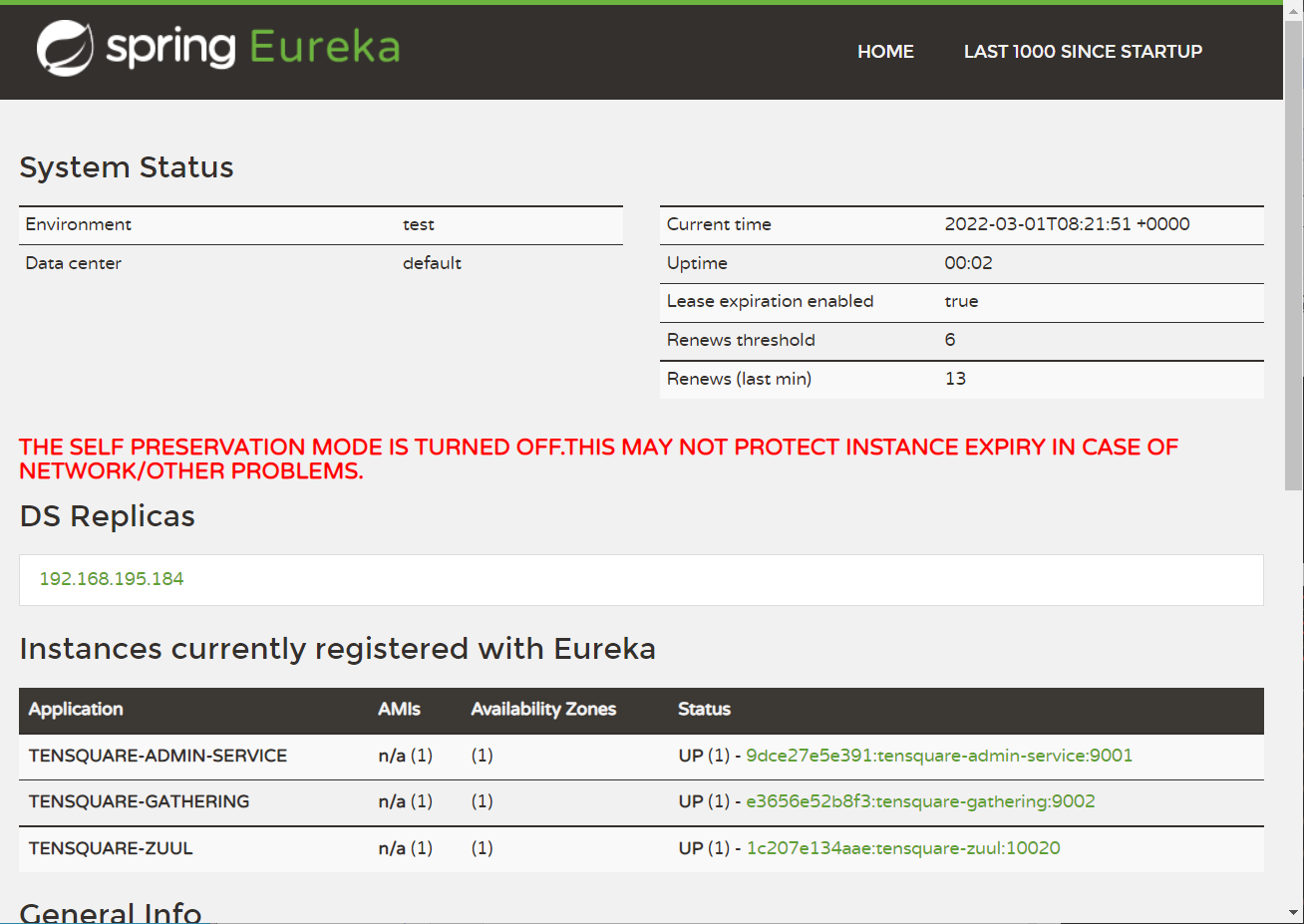1304x924 pixels.
Task: Select the current time value 2022-03-01T08:21:51
Action: point(1067,224)
